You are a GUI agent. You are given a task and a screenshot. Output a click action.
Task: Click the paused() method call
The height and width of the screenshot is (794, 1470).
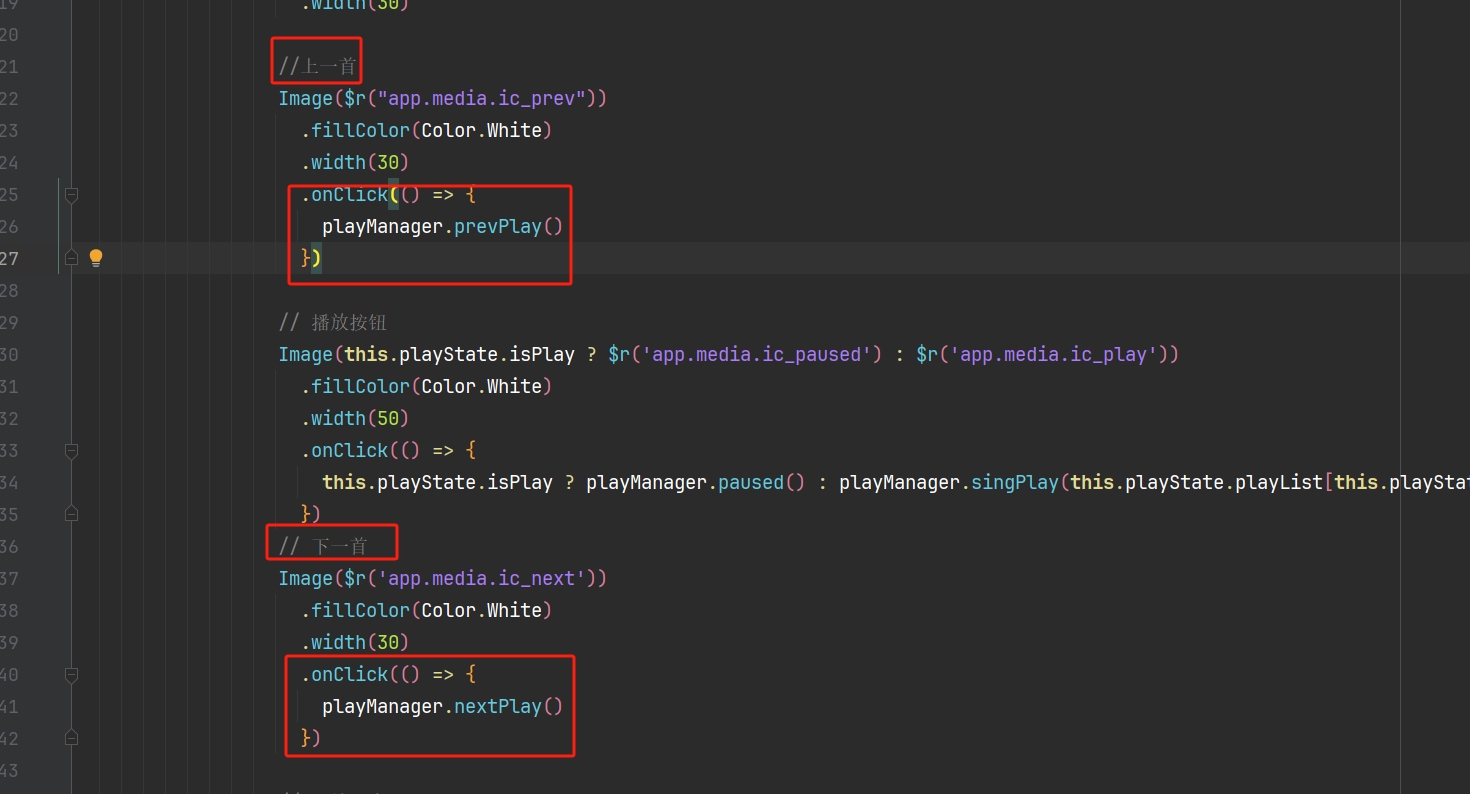(x=750, y=483)
